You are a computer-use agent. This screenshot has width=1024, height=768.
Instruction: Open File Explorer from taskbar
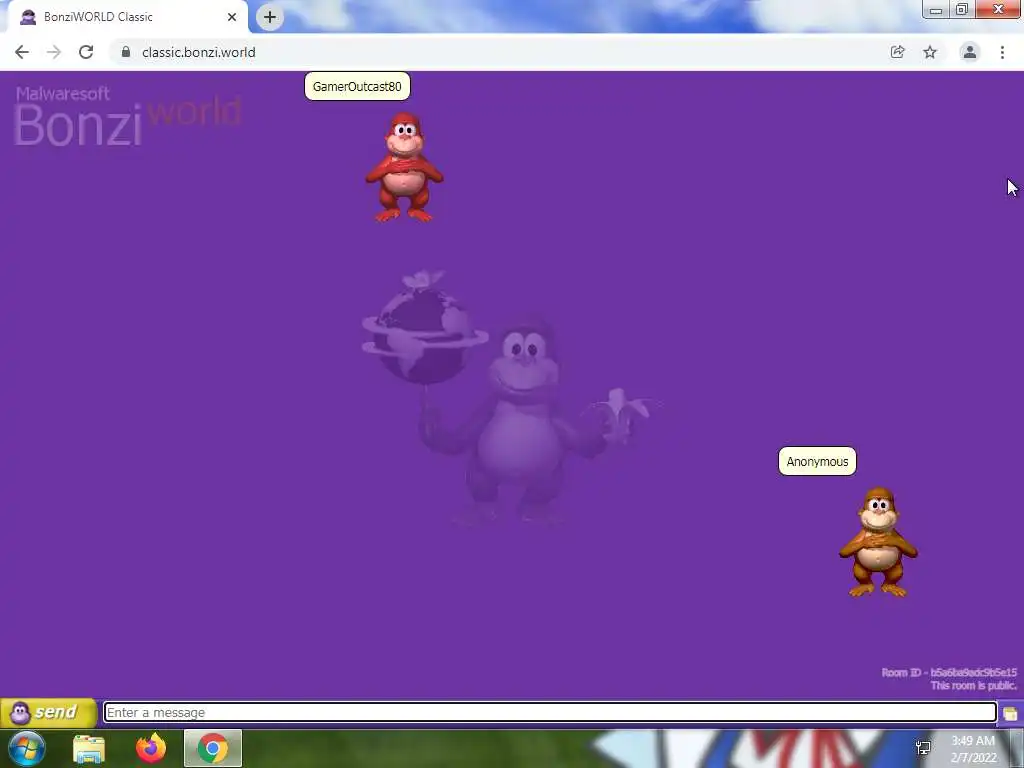click(x=89, y=748)
